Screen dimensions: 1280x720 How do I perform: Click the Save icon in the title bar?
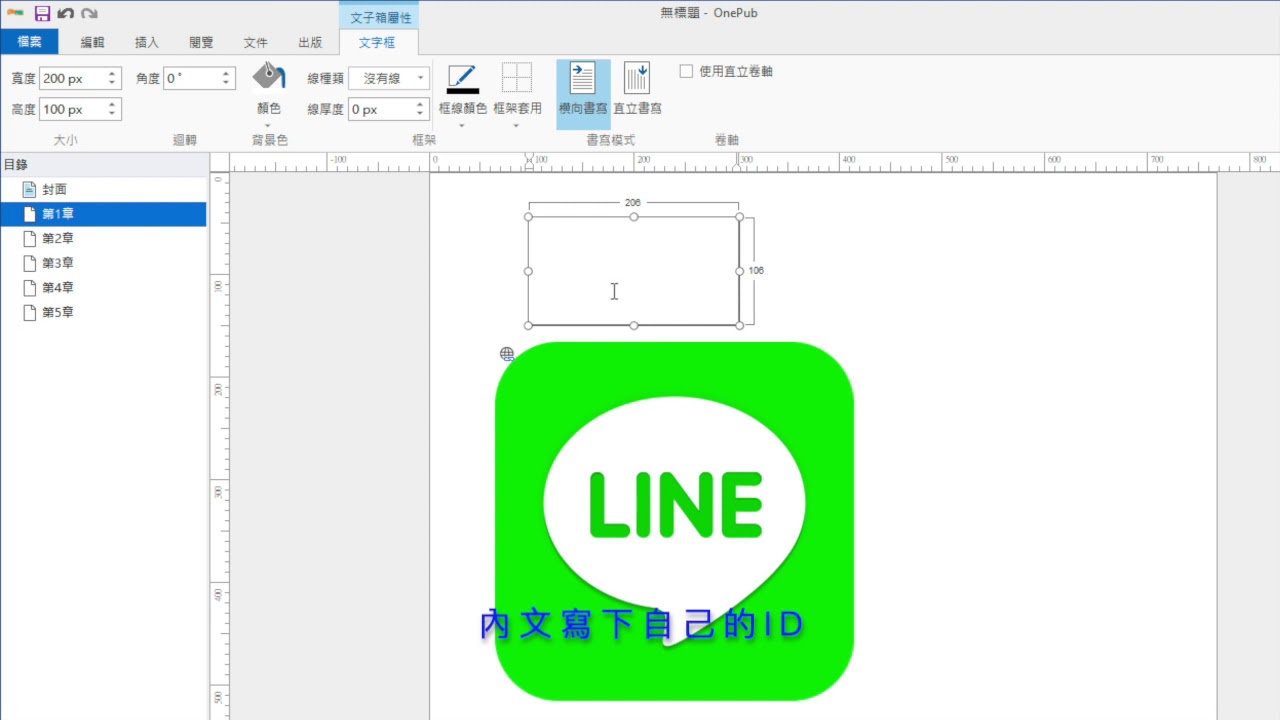pos(42,13)
